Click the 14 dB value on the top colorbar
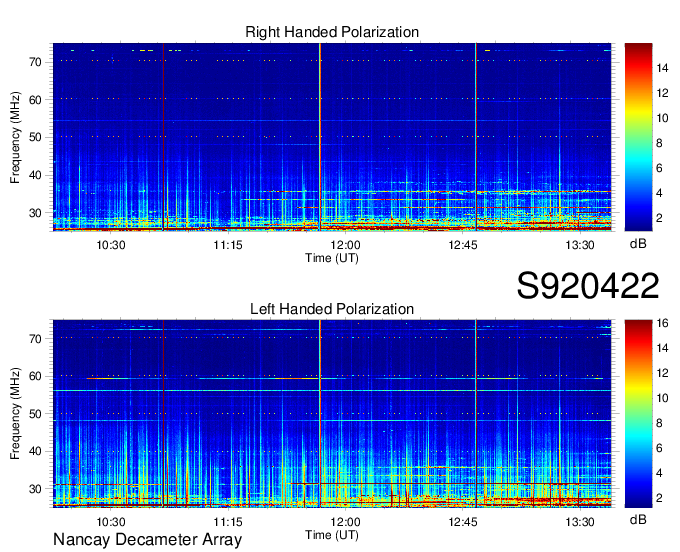 (662, 68)
